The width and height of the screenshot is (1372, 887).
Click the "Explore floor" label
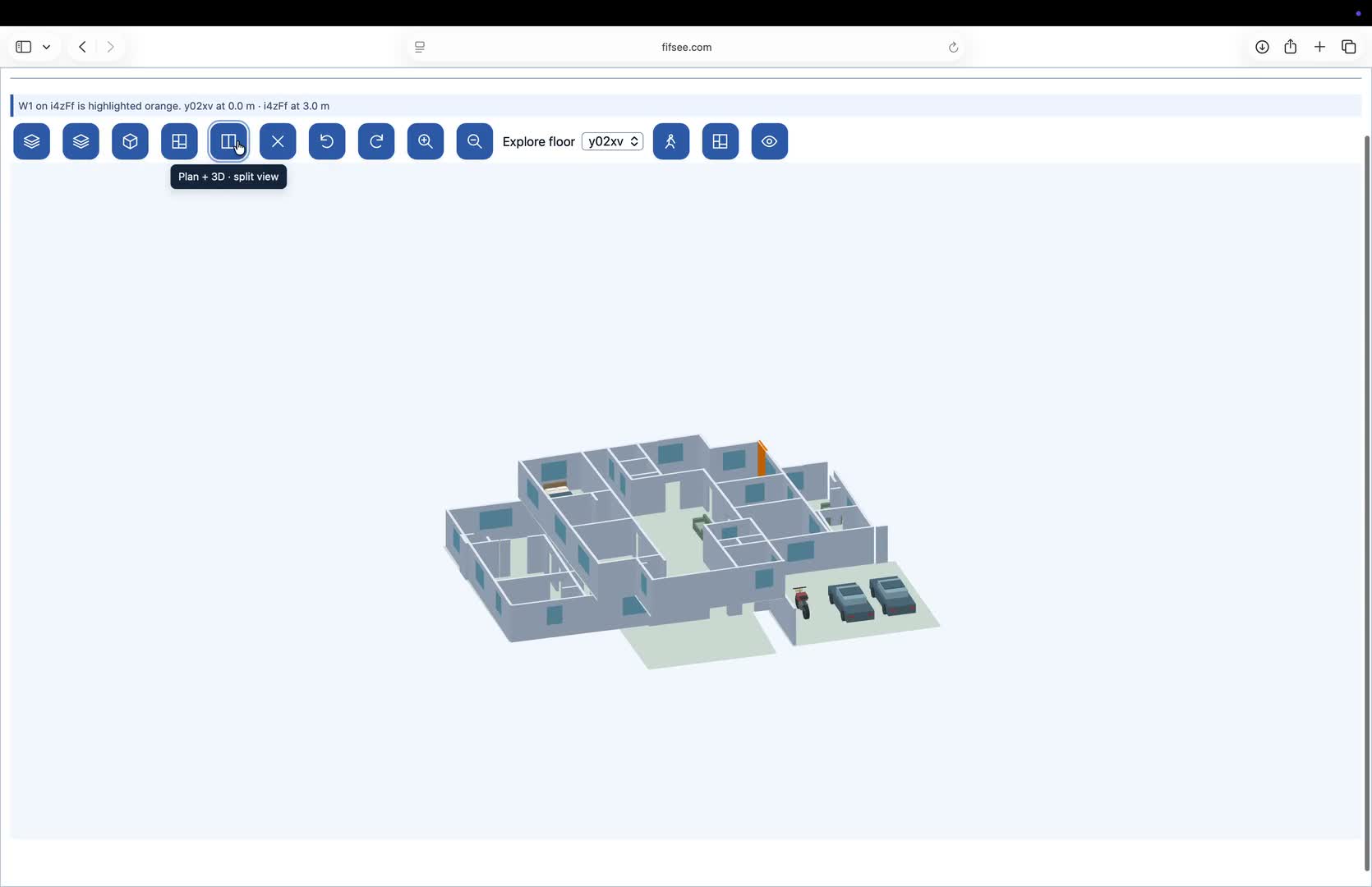point(538,141)
